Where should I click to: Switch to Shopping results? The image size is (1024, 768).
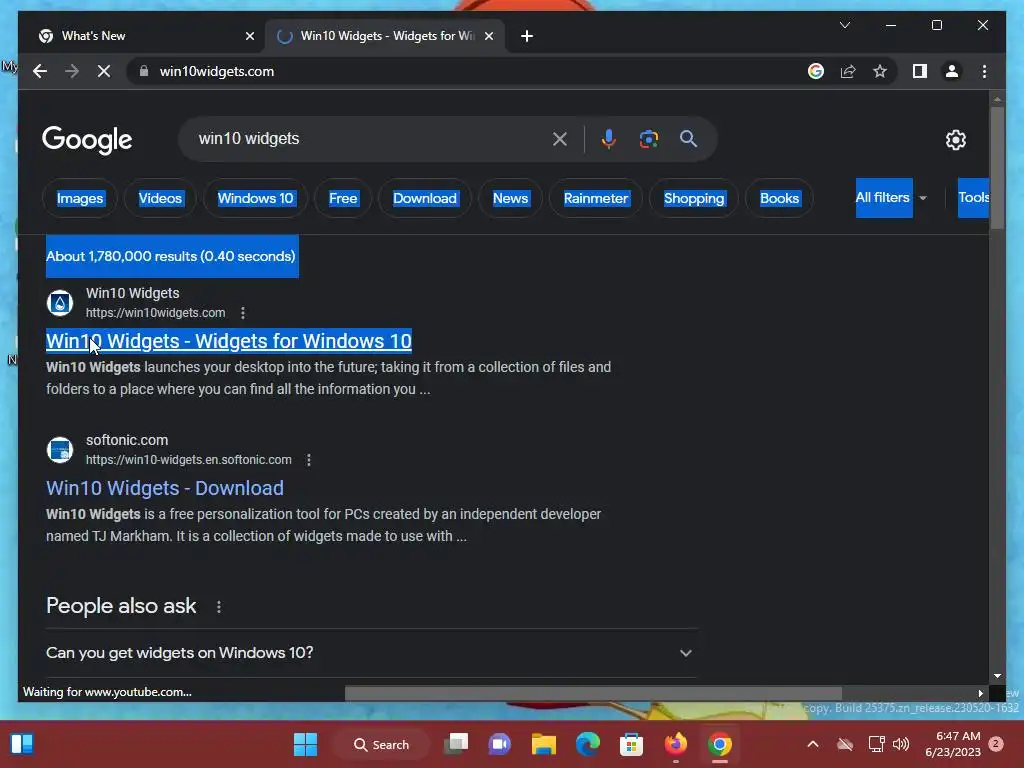coord(694,198)
